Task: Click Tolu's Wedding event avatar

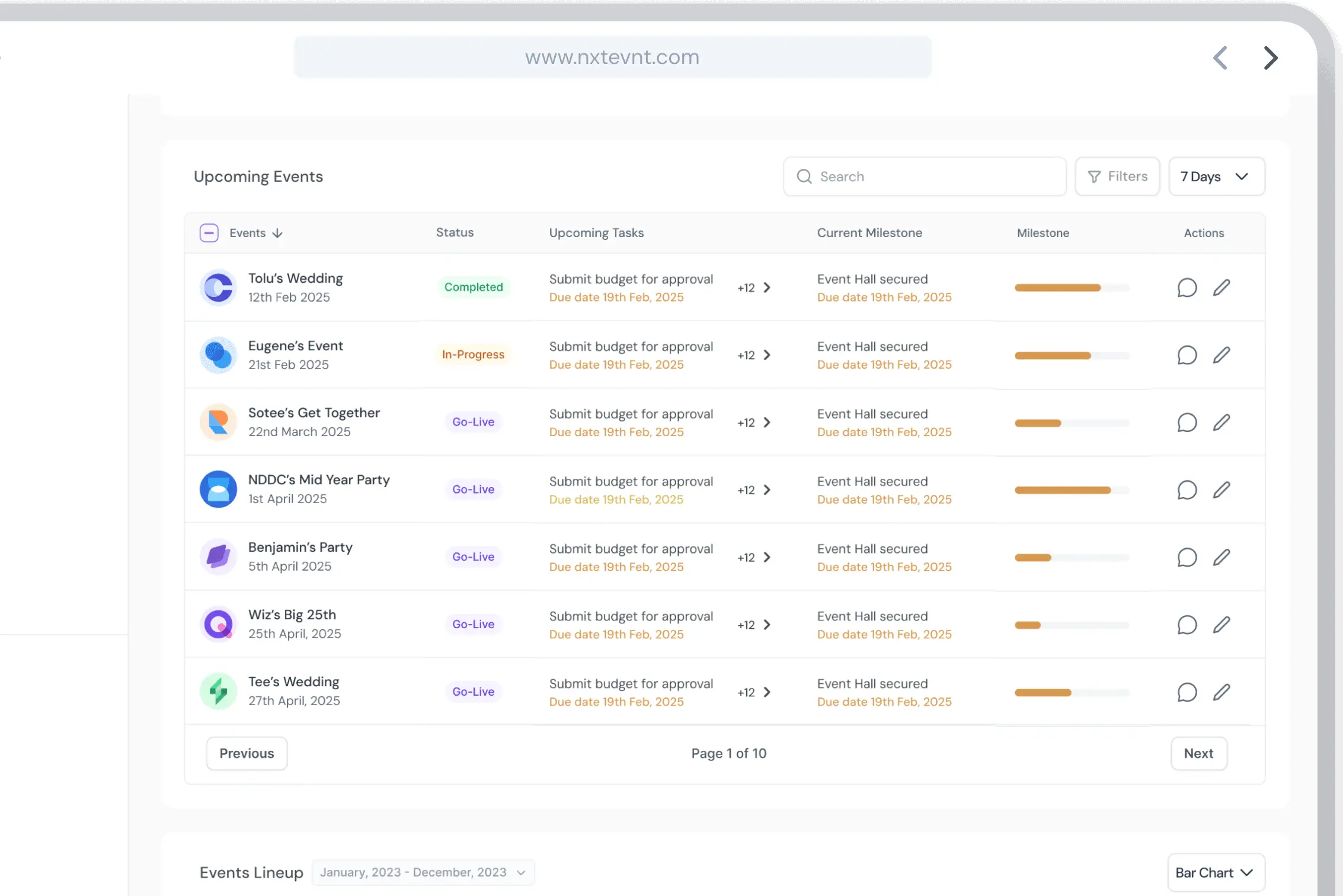Action: (x=218, y=287)
